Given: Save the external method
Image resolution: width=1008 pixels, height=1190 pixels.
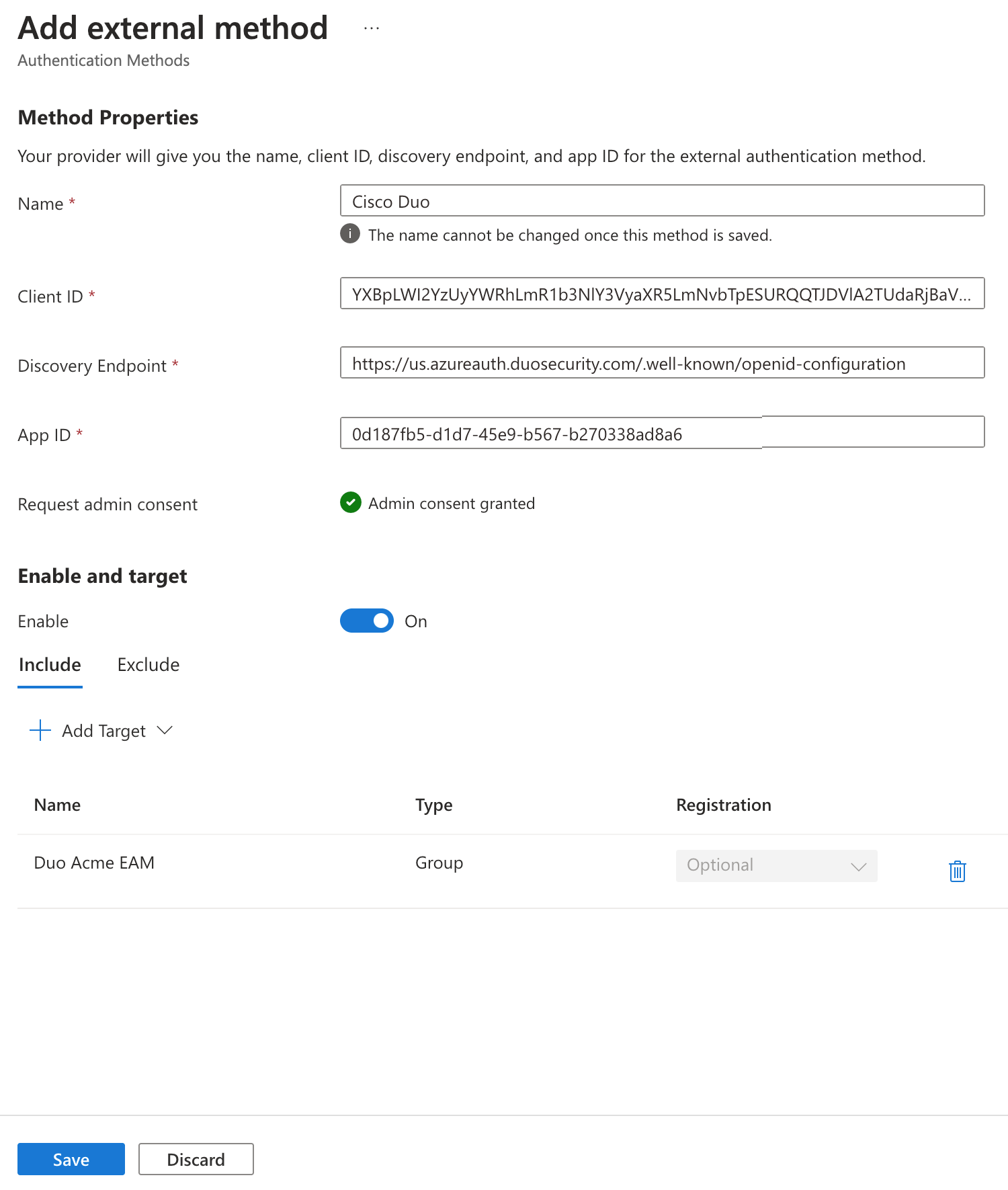Looking at the screenshot, I should coord(71,1159).
